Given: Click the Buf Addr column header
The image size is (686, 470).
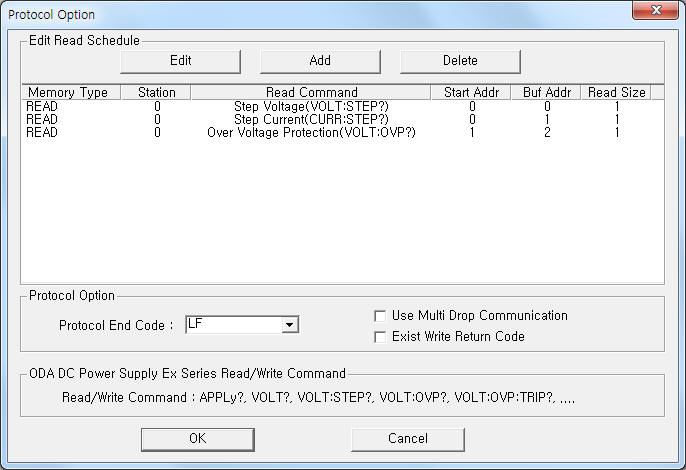Looking at the screenshot, I should point(546,92).
